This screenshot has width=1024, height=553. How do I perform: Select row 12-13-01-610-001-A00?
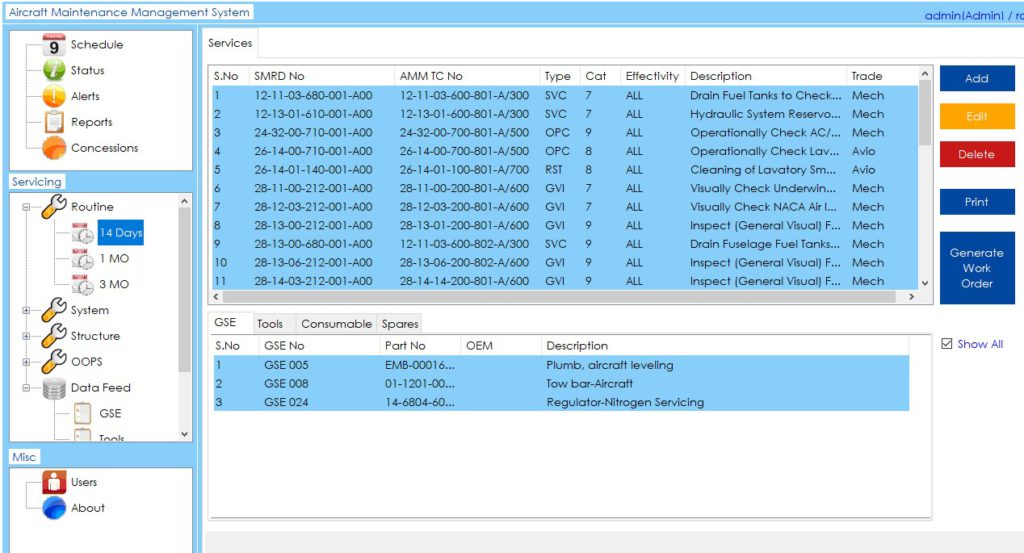point(565,114)
